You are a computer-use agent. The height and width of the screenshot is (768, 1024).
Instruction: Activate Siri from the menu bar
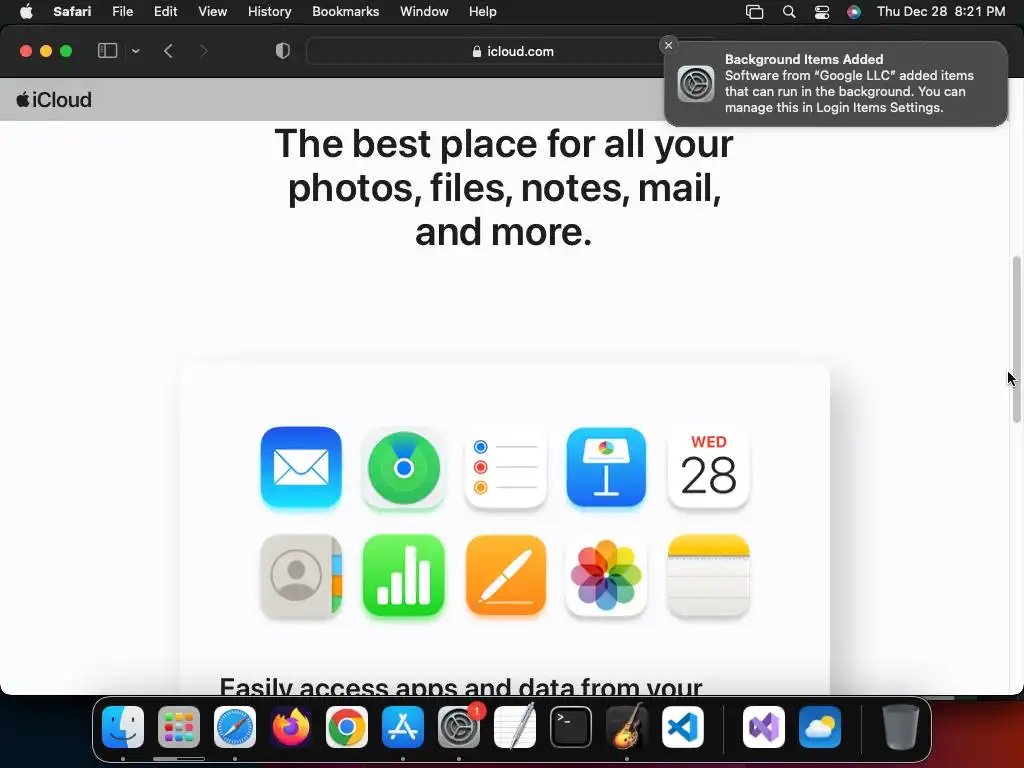pyautogui.click(x=854, y=12)
